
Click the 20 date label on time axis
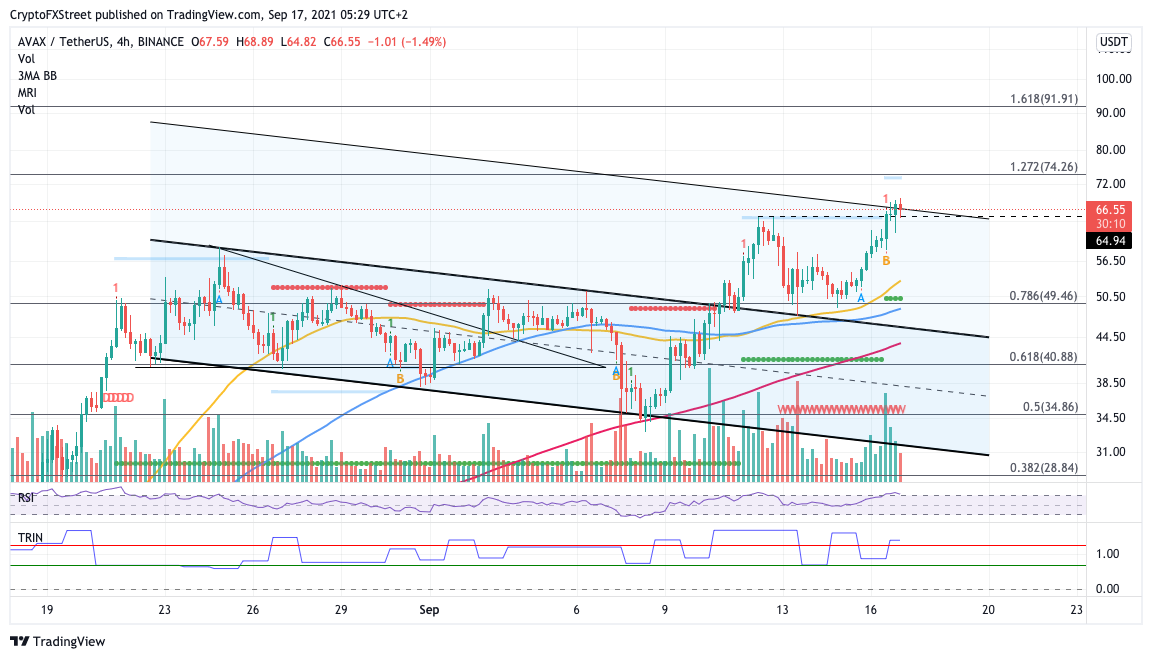click(x=989, y=610)
